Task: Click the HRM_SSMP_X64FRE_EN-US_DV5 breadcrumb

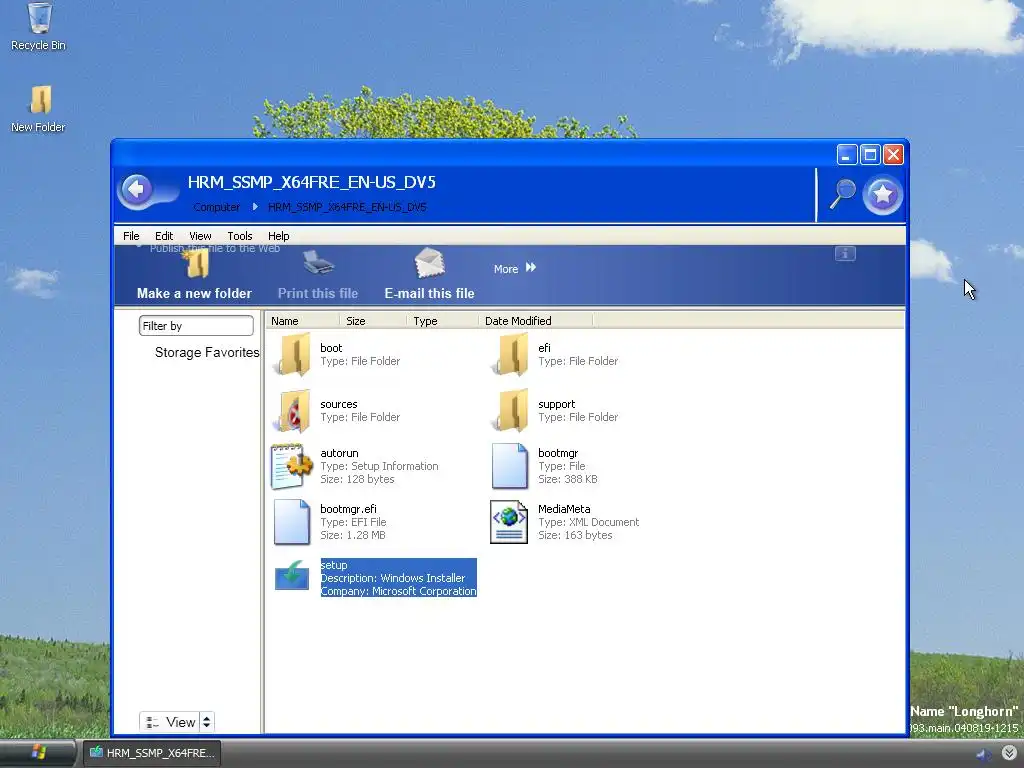Action: 347,207
